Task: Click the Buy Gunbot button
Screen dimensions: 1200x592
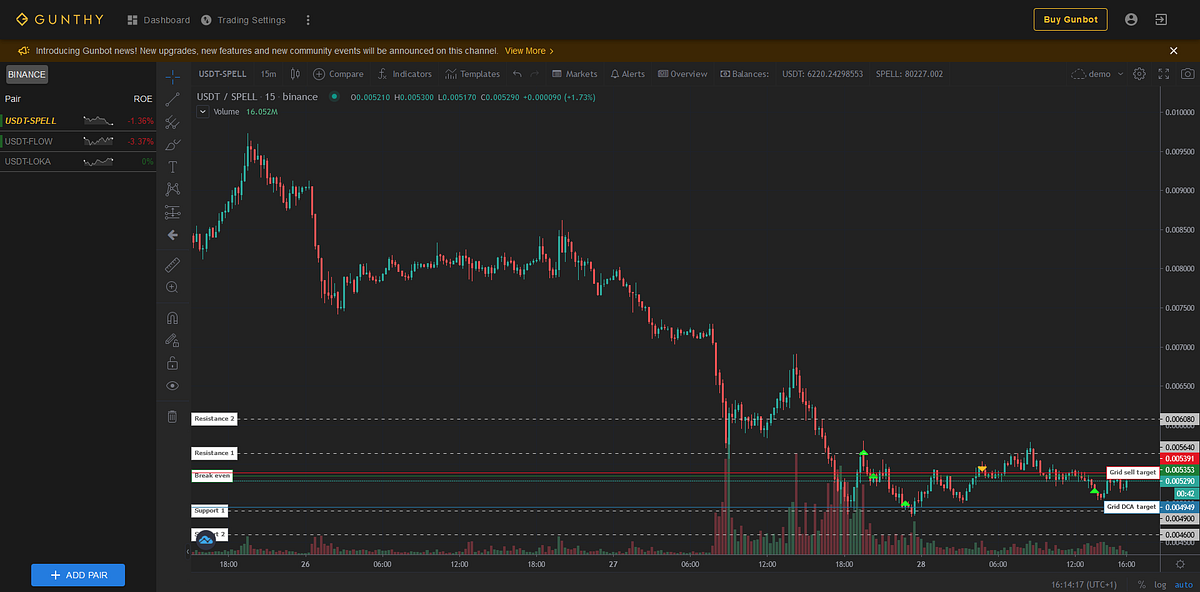Action: 1070,19
